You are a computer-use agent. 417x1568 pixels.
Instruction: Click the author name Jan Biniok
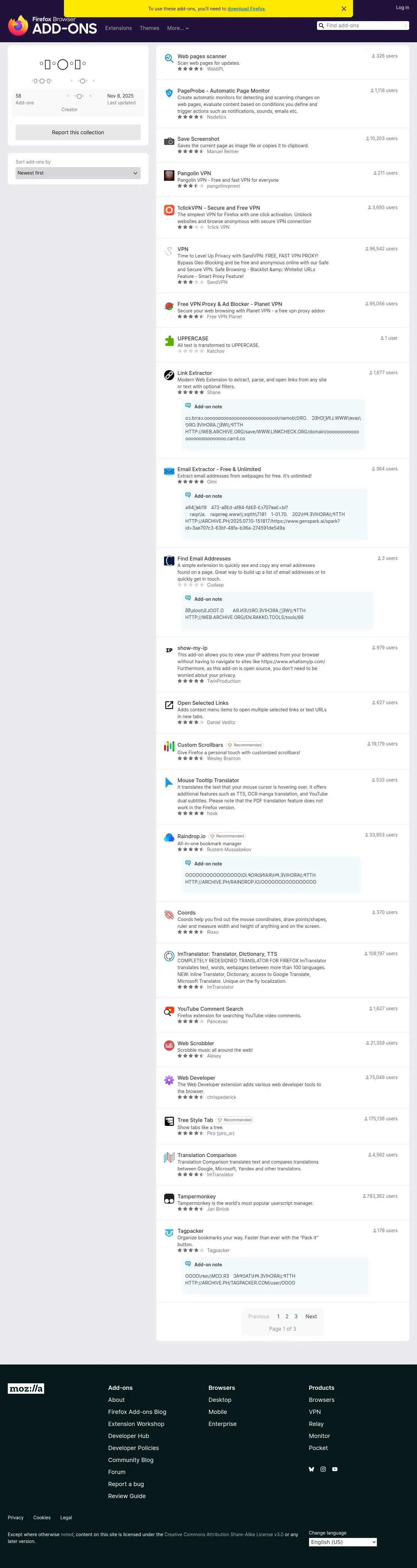coord(218,1209)
